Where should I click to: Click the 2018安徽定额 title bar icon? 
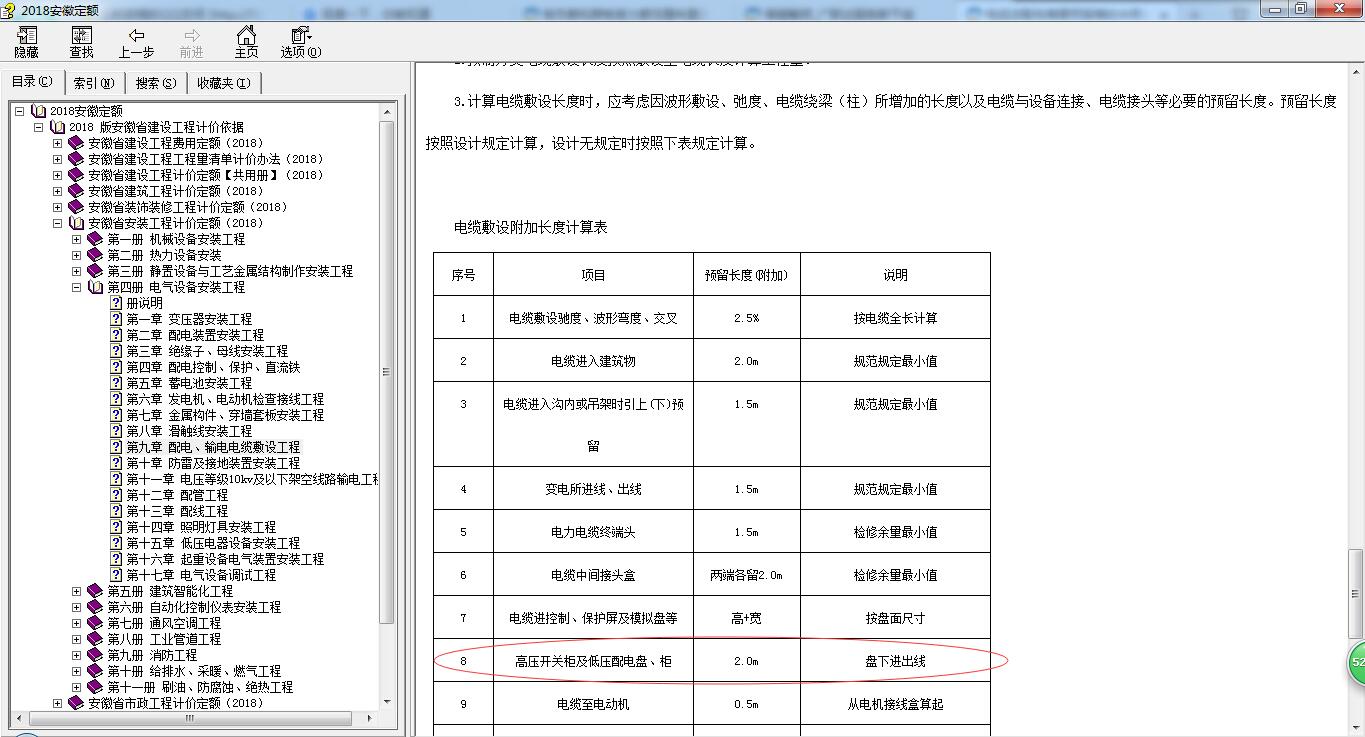[10, 9]
